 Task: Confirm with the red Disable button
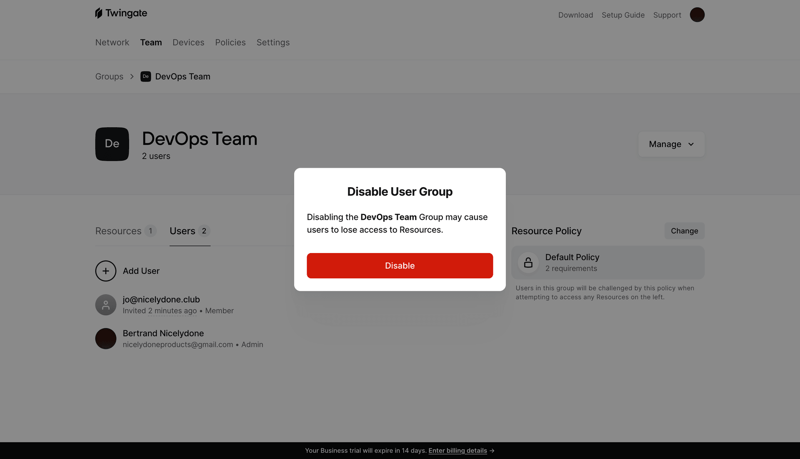coord(399,266)
